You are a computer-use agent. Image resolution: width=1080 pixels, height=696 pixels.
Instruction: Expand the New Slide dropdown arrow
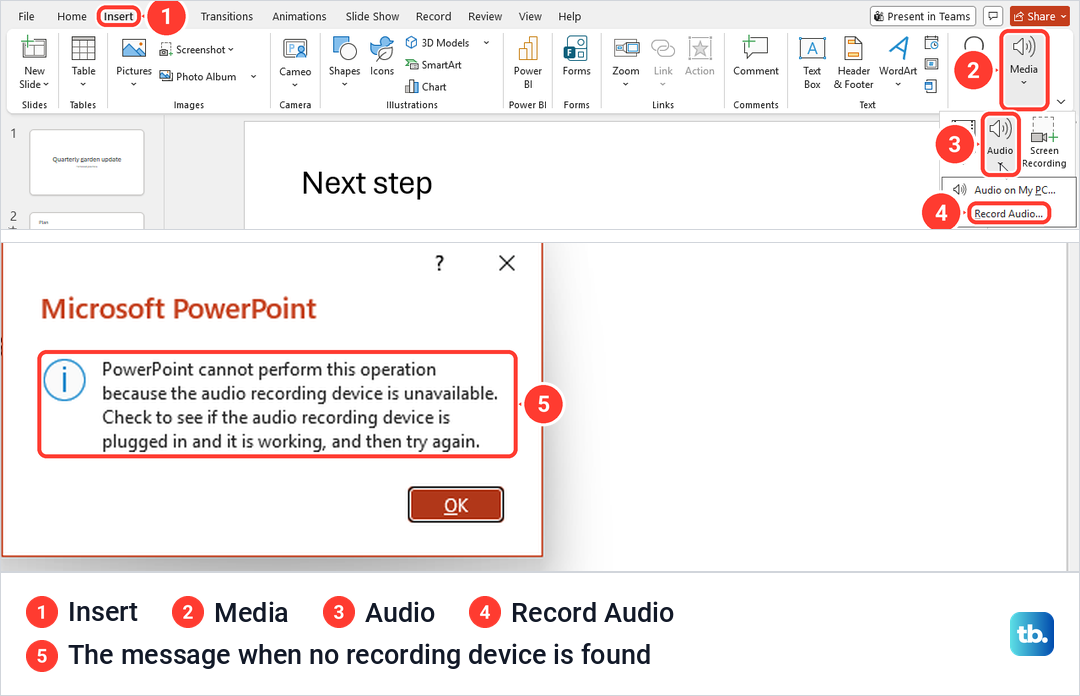click(46, 84)
